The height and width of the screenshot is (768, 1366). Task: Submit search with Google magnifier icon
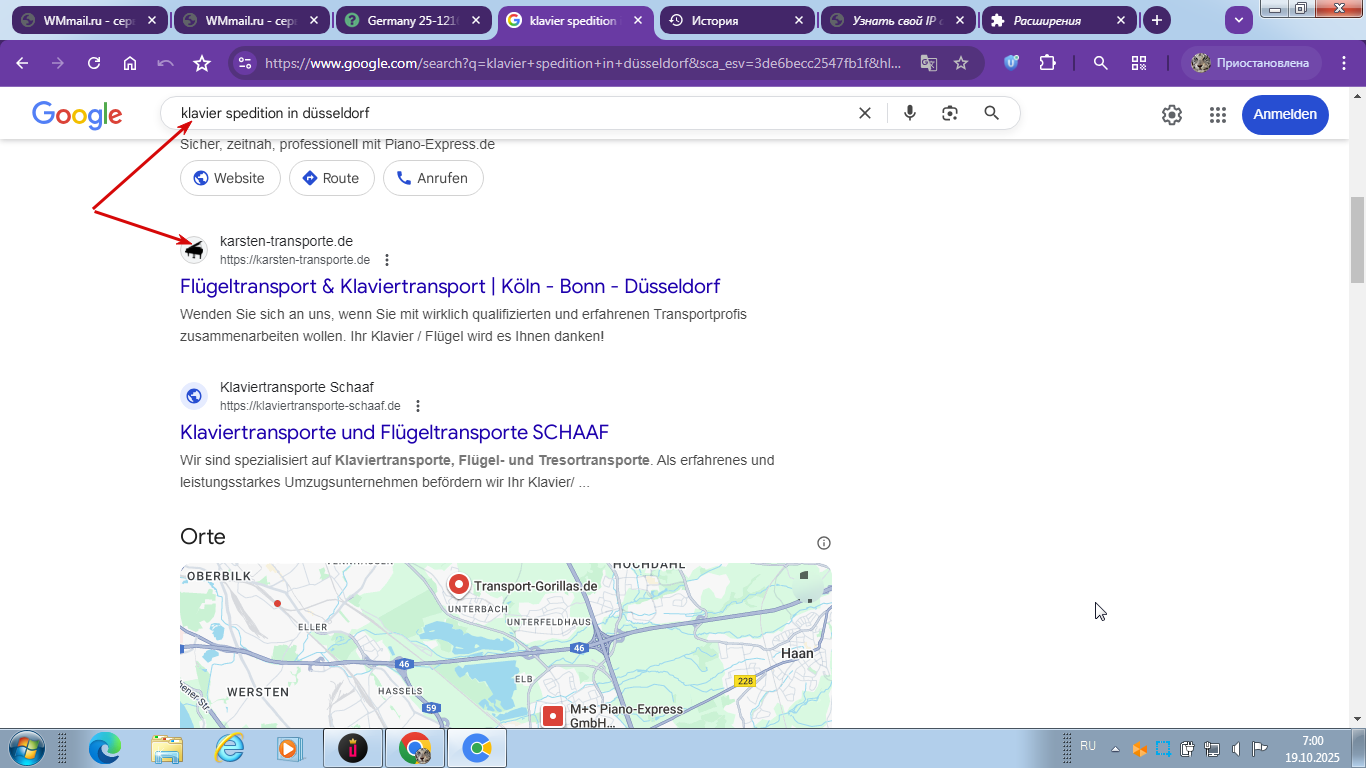point(992,113)
